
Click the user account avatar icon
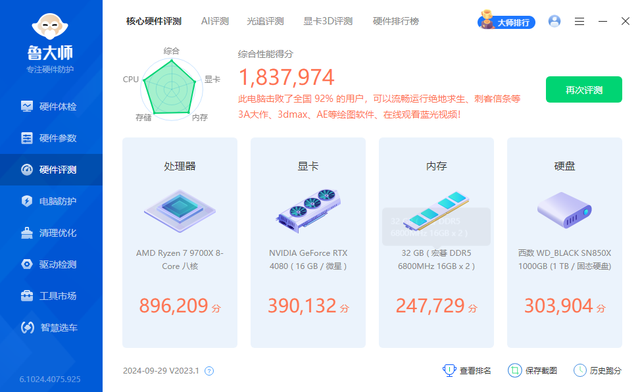tap(554, 21)
